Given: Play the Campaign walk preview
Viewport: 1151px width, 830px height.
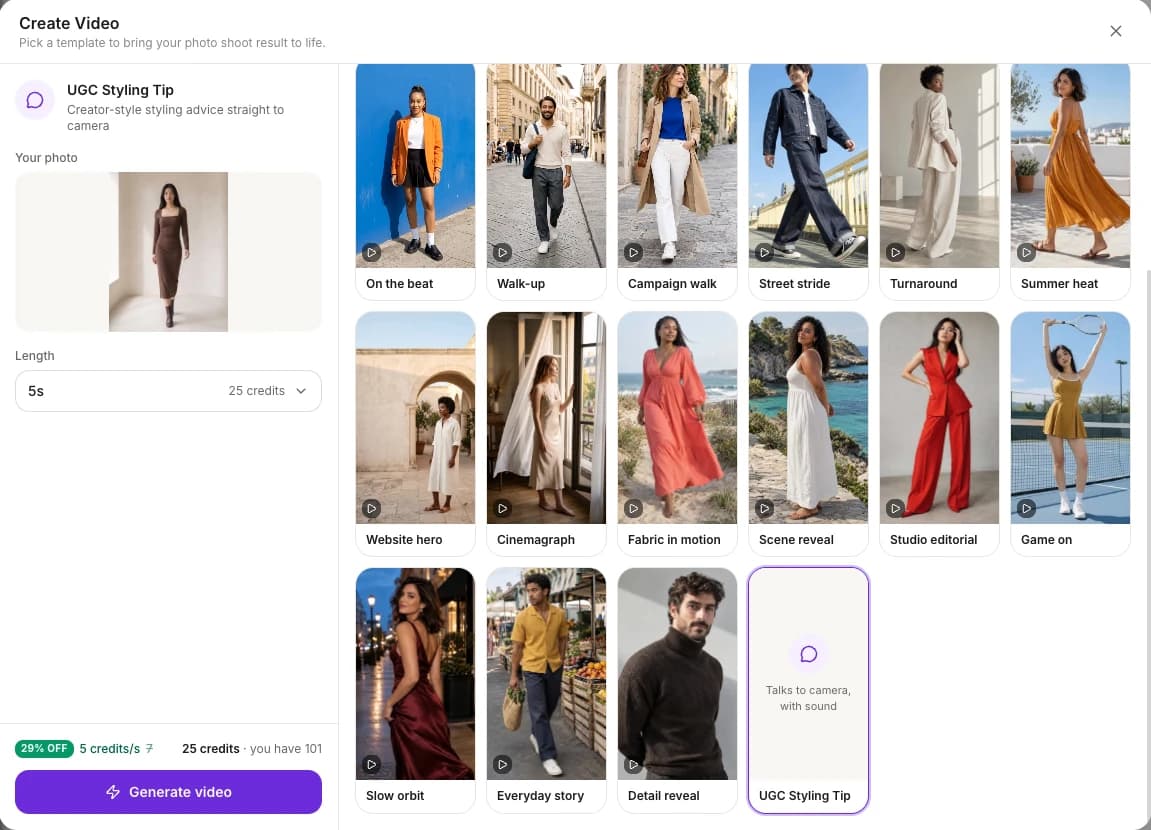Looking at the screenshot, I should click(633, 252).
